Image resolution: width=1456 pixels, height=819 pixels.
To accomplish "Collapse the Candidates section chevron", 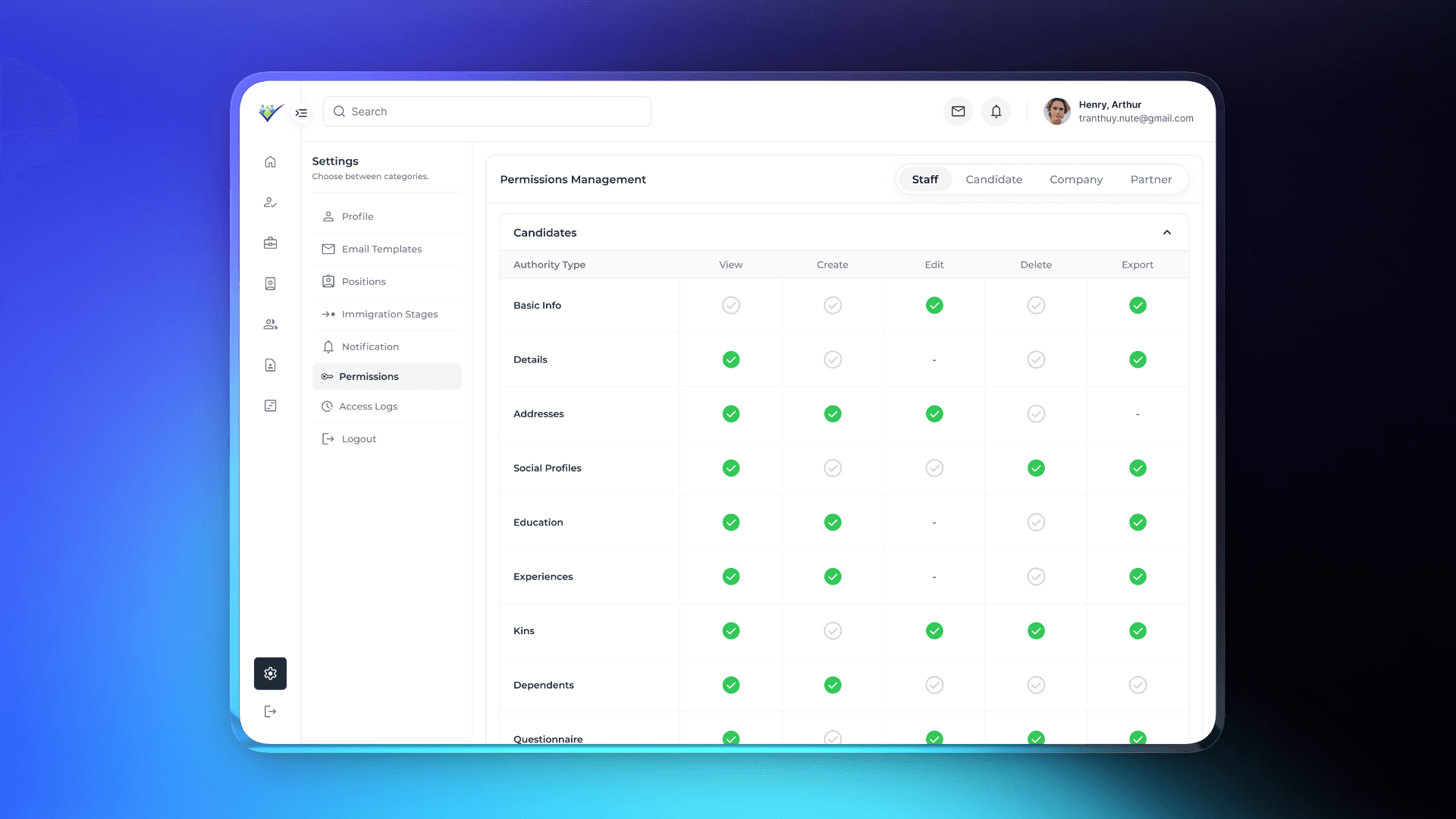I will [1166, 233].
